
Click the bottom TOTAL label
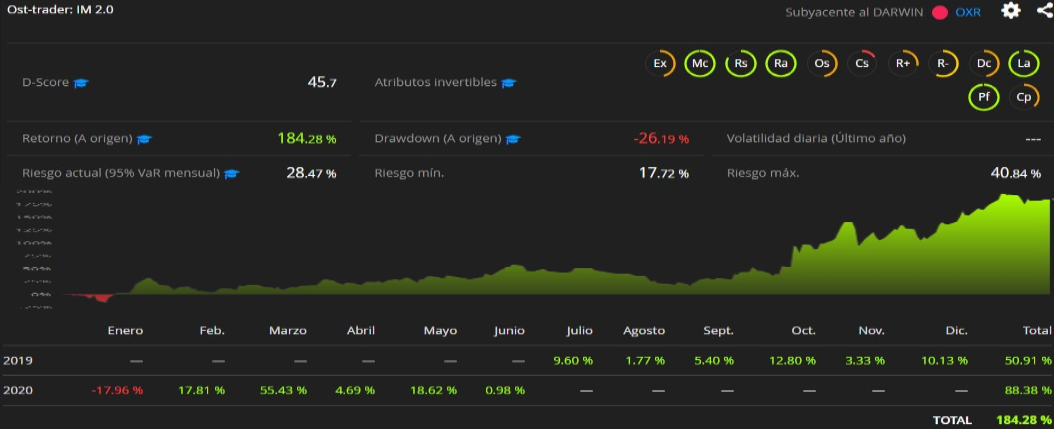951,420
